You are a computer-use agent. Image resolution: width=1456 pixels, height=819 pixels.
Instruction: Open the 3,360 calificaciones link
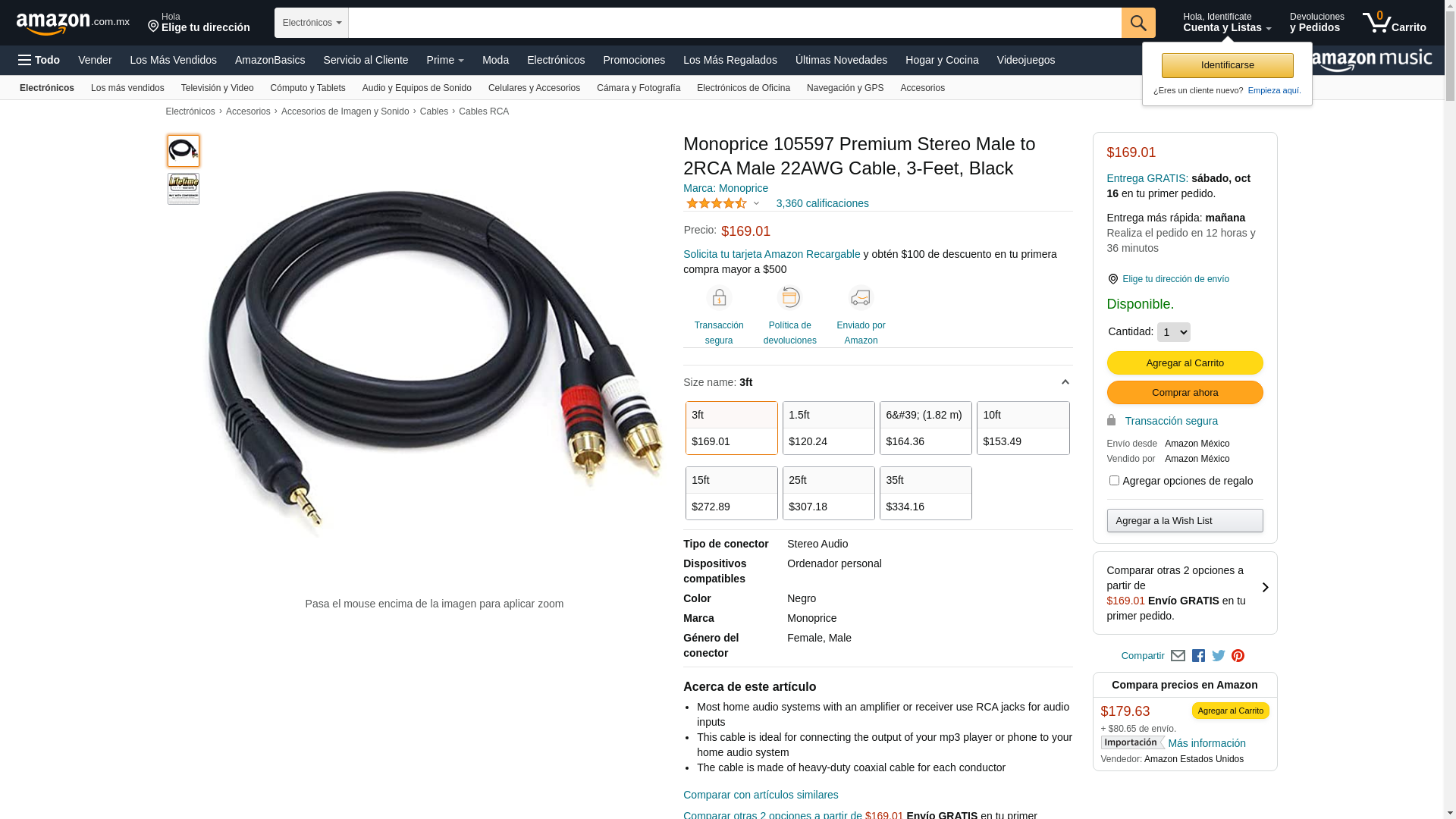pos(822,203)
